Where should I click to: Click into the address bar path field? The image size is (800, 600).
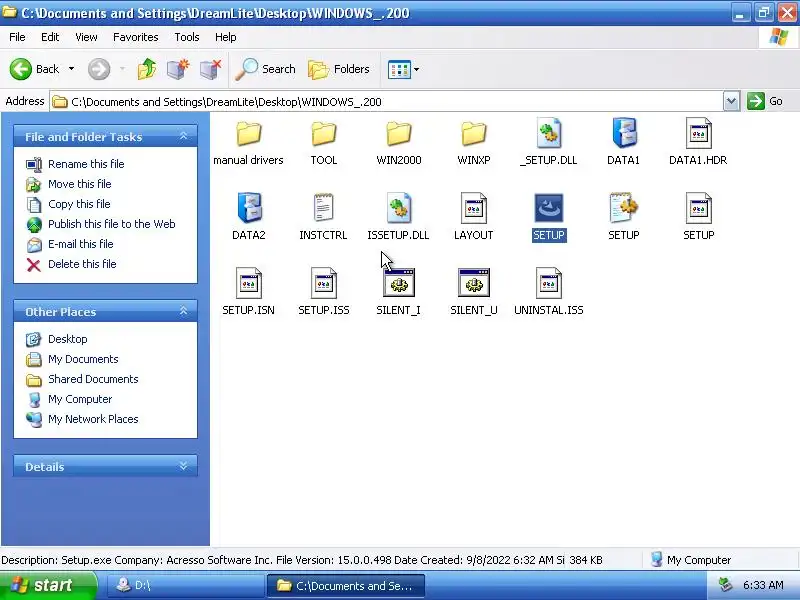point(386,102)
